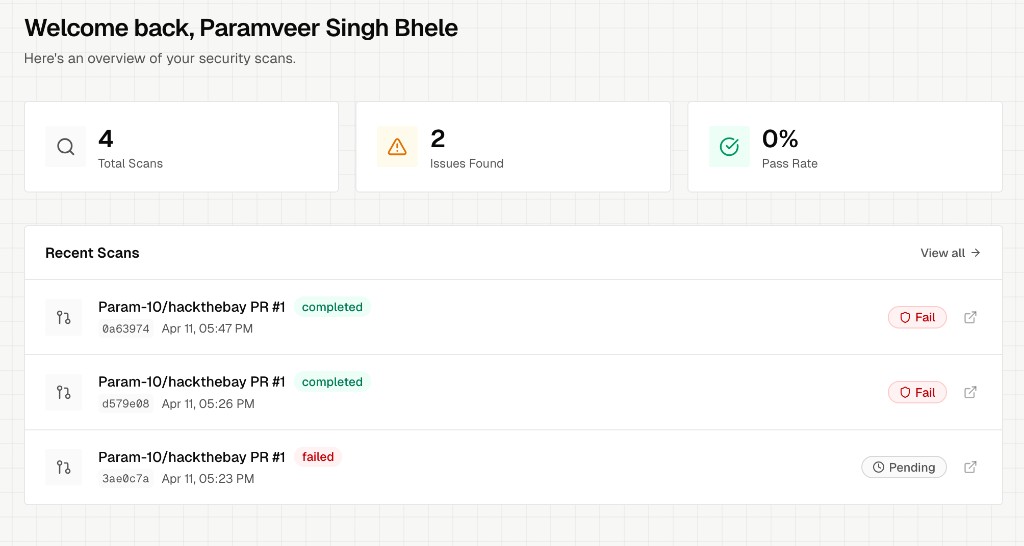The width and height of the screenshot is (1024, 546).
Task: Open external link for scan 0a63974
Action: click(x=970, y=317)
